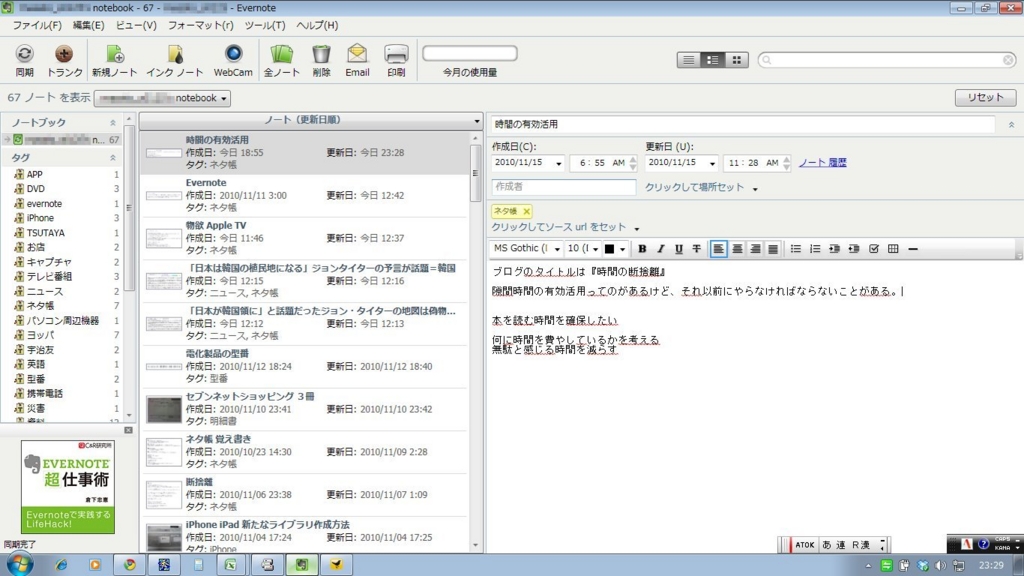Center align text
1024x576 pixels.
[737, 249]
